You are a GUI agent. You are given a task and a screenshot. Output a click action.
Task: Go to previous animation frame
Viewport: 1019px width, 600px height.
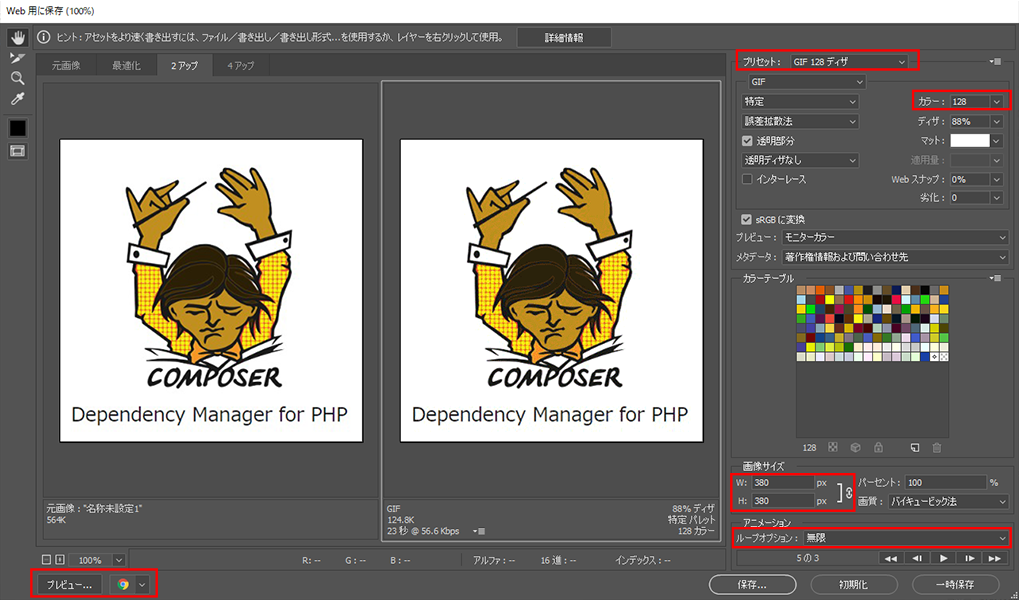coord(917,558)
